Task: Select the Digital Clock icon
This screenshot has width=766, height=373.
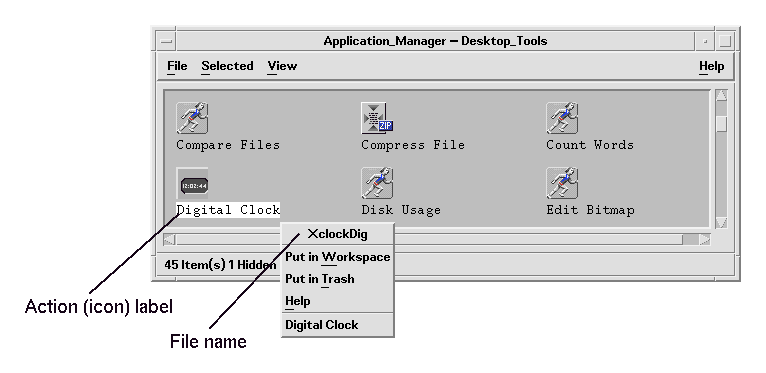Action: [x=192, y=183]
